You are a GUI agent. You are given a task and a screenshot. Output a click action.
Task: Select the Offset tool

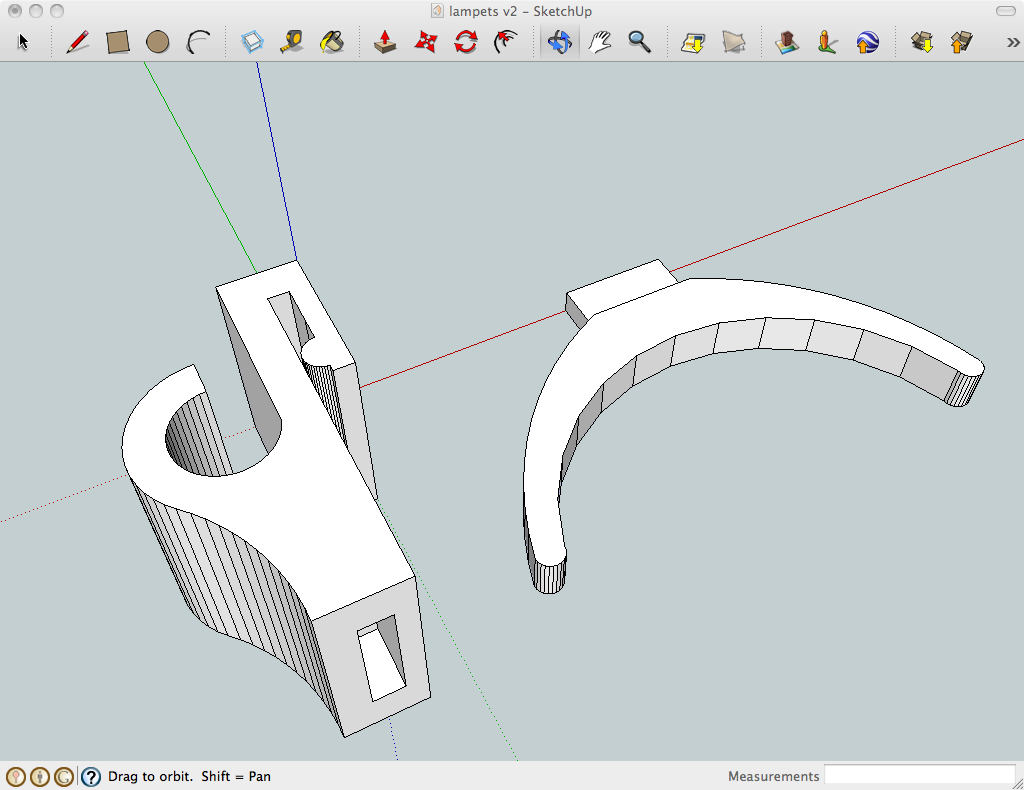506,42
